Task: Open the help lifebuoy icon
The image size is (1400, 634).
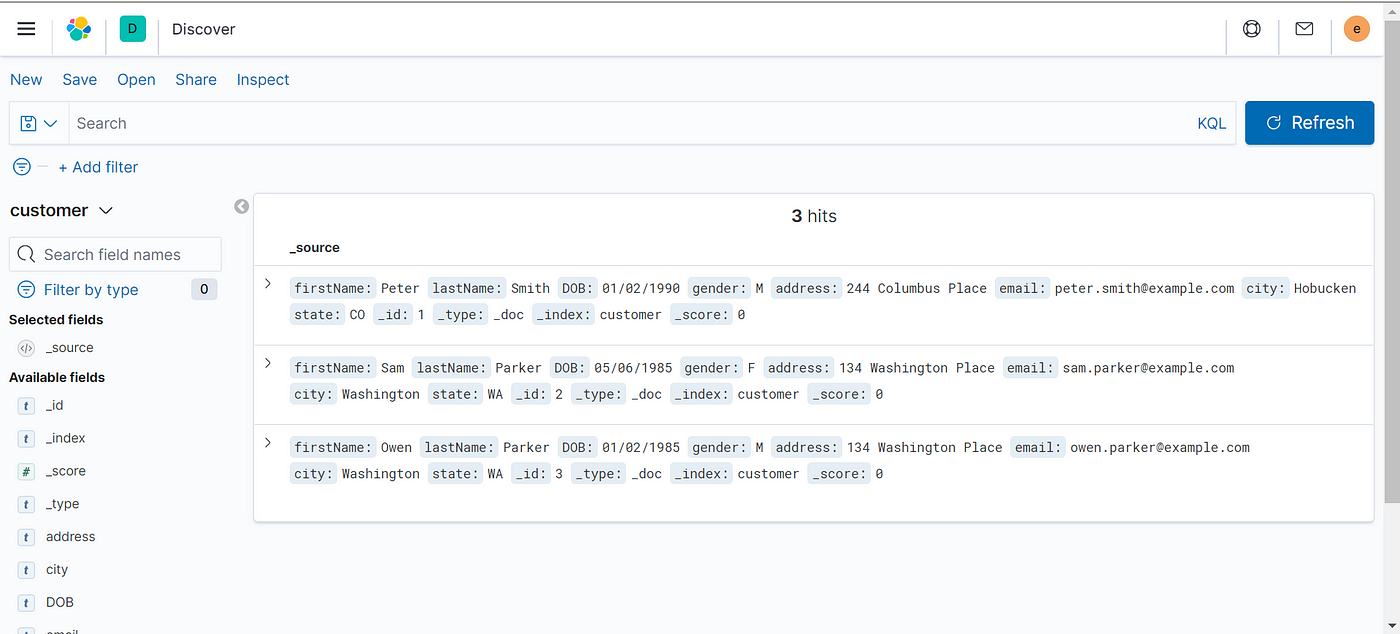Action: [1252, 29]
